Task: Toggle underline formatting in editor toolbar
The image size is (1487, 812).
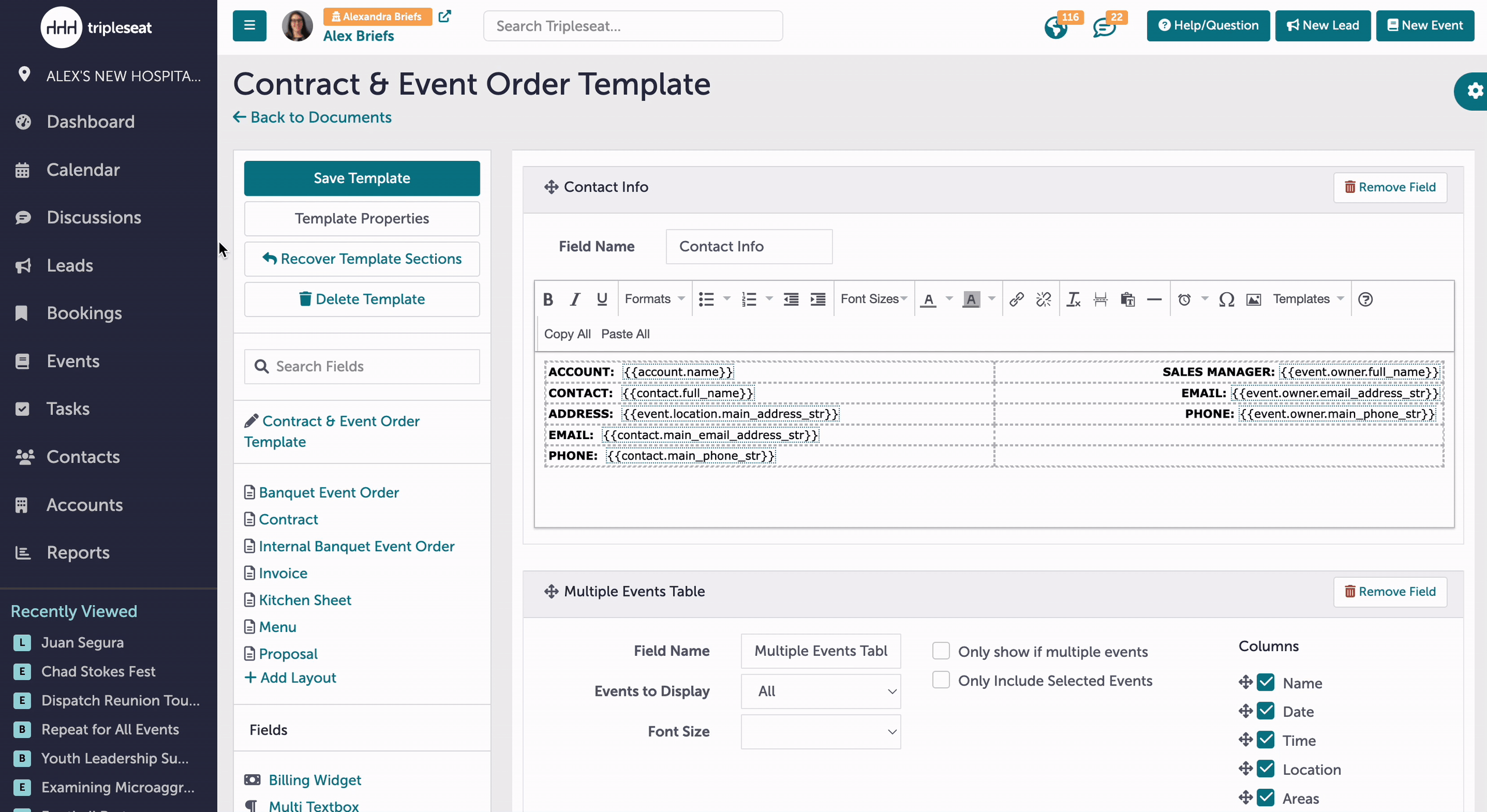Action: (602, 299)
